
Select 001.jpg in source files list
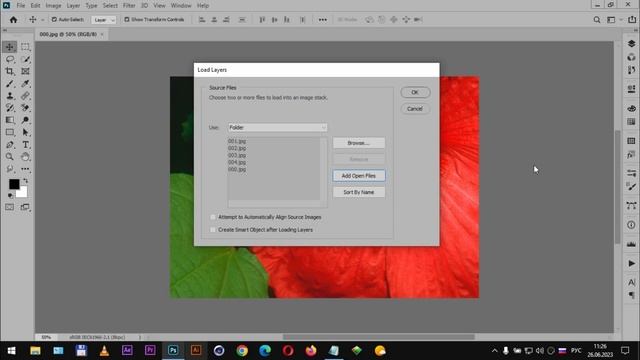coord(237,141)
